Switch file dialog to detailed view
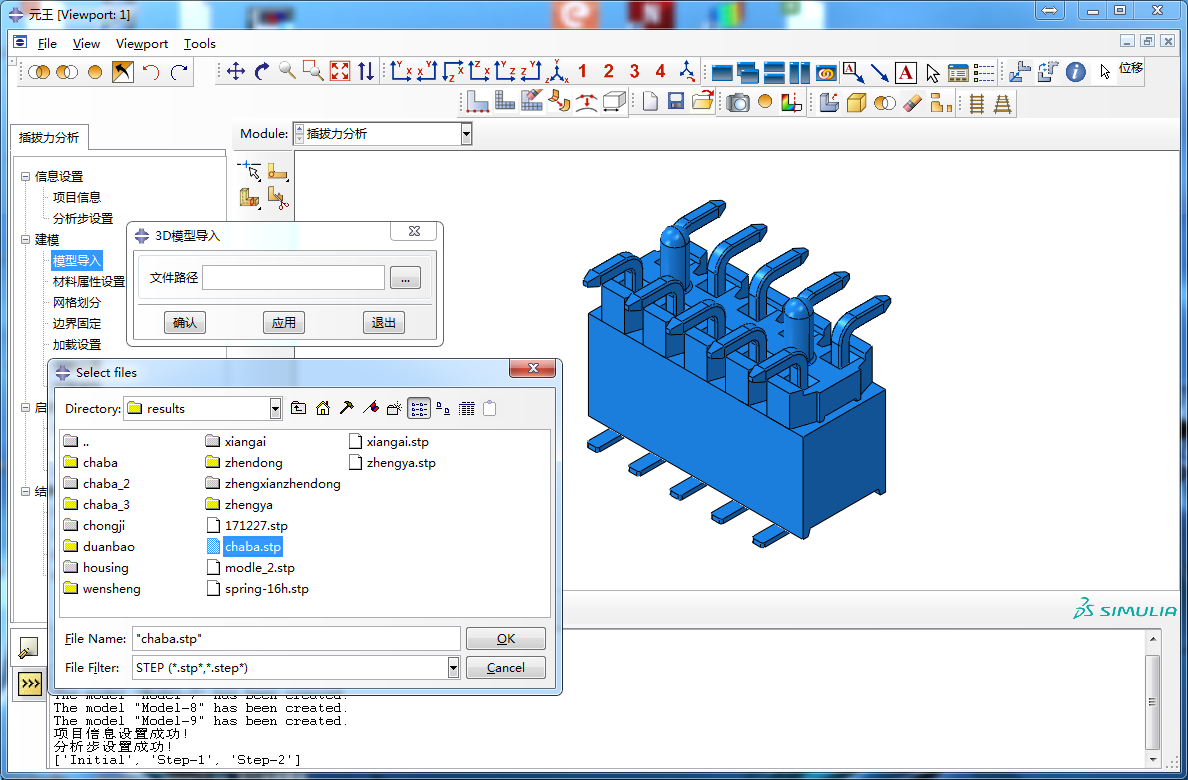The width and height of the screenshot is (1188, 780). tap(466, 408)
